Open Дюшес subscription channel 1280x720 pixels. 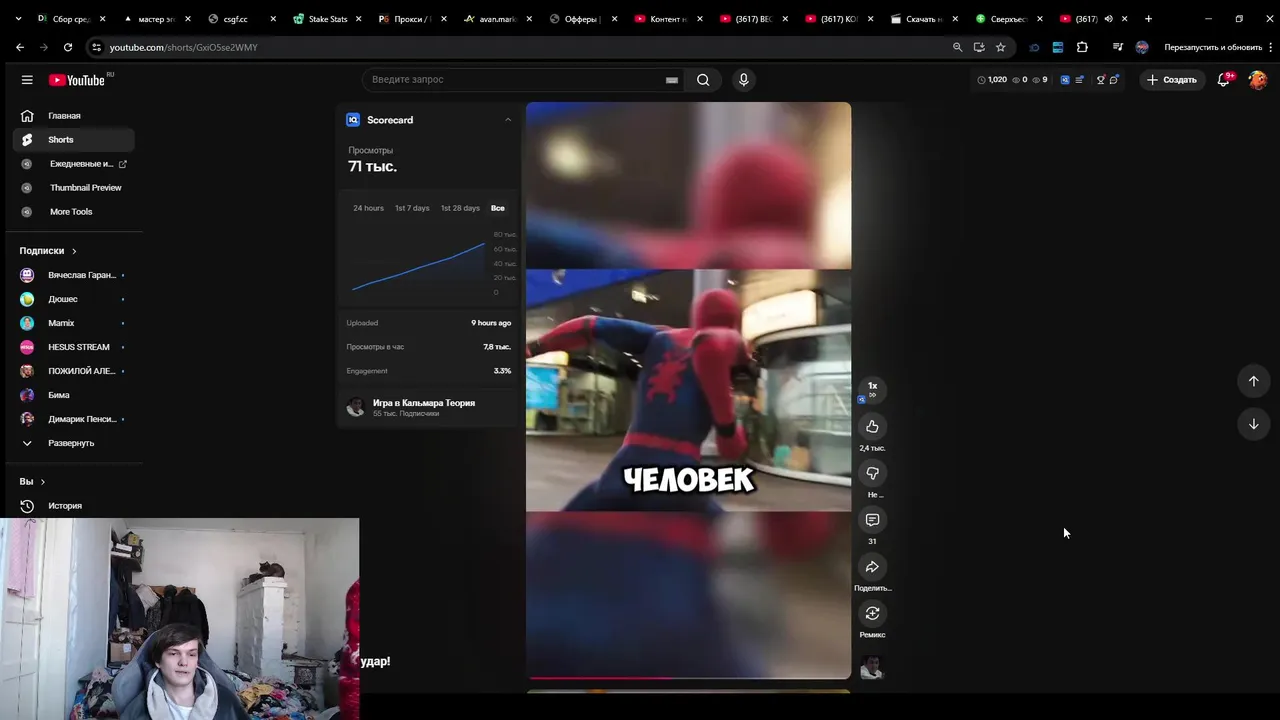tap(74, 299)
